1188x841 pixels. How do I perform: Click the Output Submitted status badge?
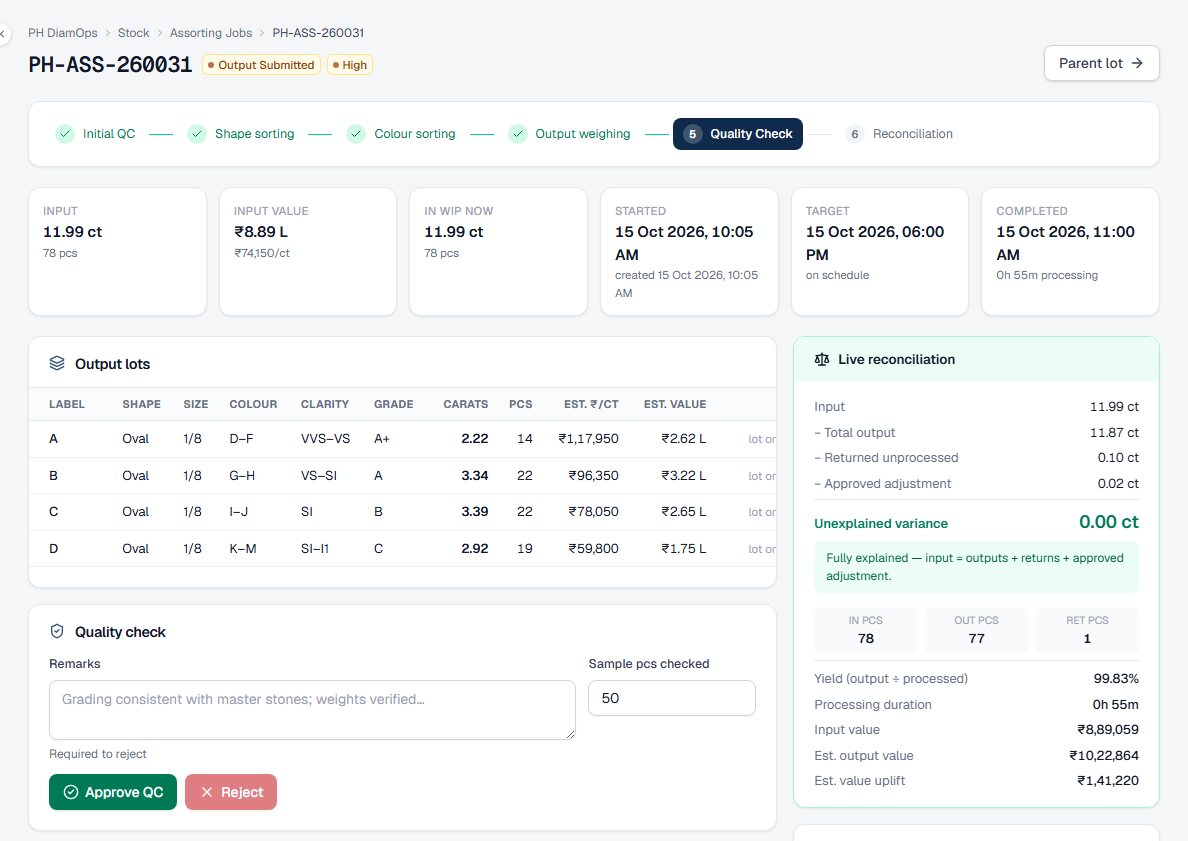[261, 65]
